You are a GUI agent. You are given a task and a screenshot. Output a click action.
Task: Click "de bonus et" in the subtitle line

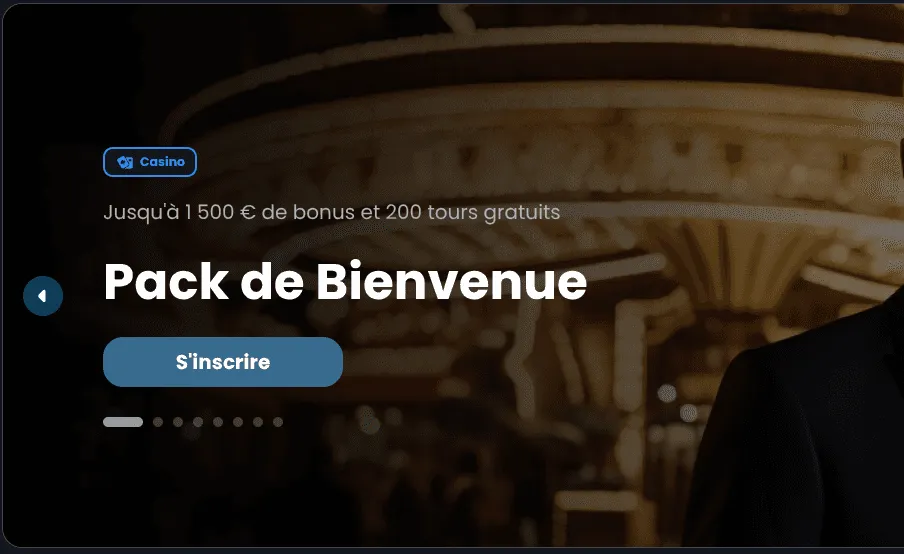click(x=321, y=212)
